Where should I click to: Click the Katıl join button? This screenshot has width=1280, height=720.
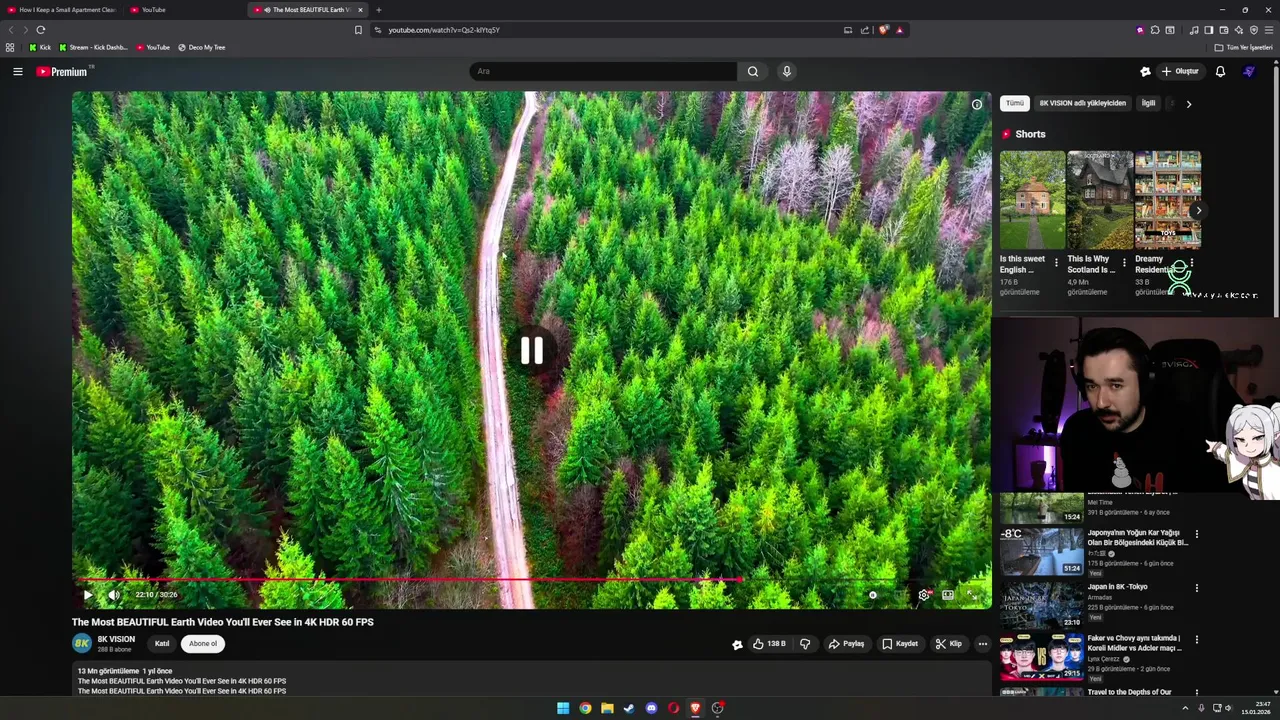(162, 644)
